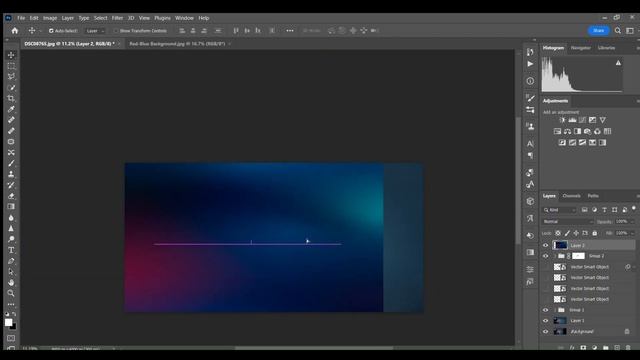Add layer style with the fx icon
This screenshot has height=360, width=640.
pyautogui.click(x=572, y=348)
